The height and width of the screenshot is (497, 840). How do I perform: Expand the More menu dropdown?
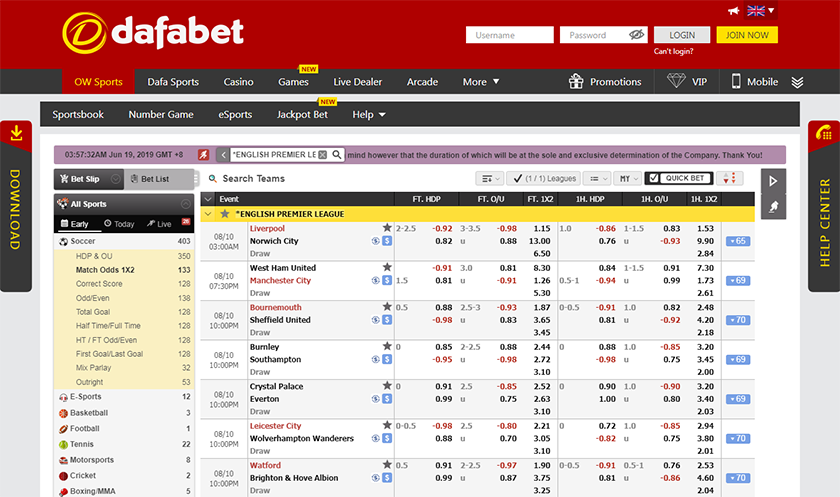pyautogui.click(x=481, y=82)
